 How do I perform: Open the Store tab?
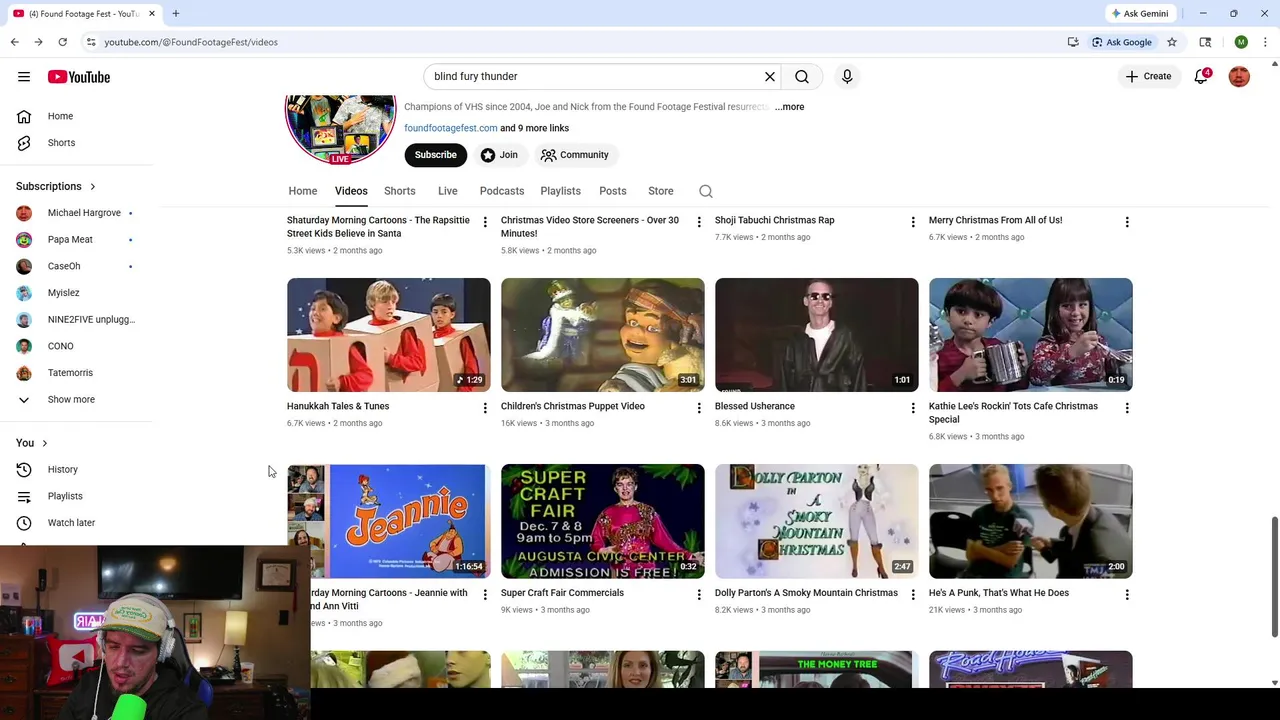[x=660, y=191]
